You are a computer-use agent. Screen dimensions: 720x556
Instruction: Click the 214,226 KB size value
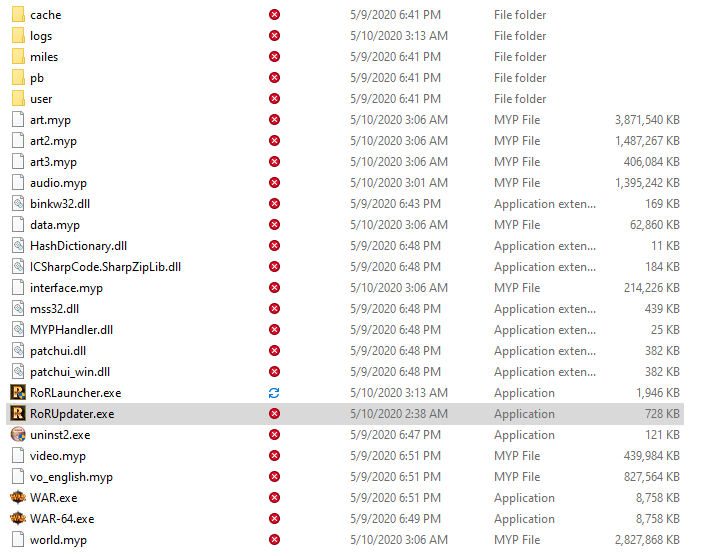[652, 288]
